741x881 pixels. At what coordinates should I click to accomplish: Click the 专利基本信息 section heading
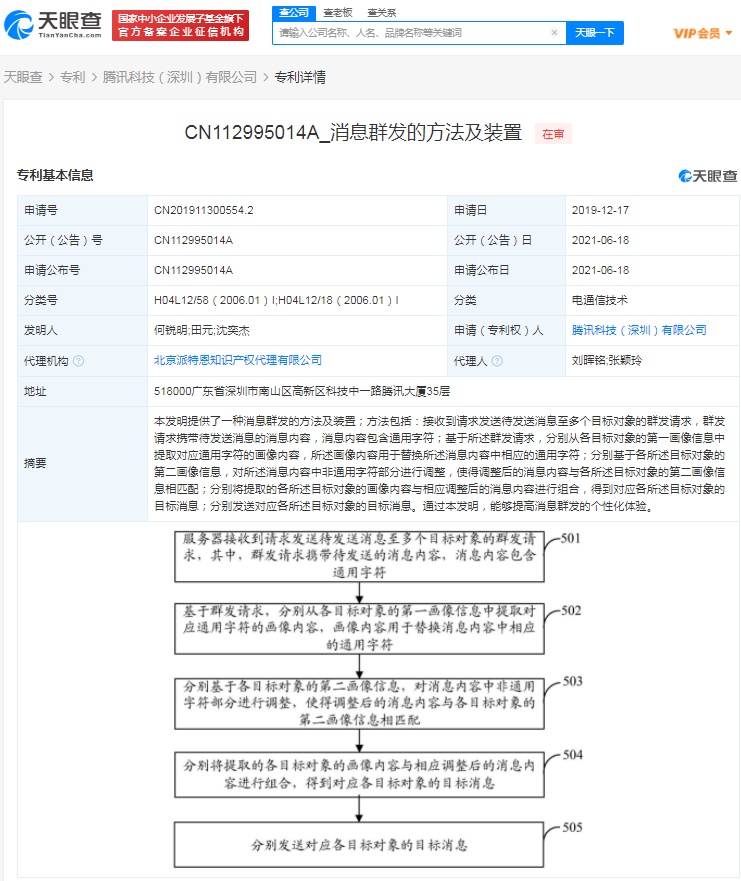click(x=55, y=175)
